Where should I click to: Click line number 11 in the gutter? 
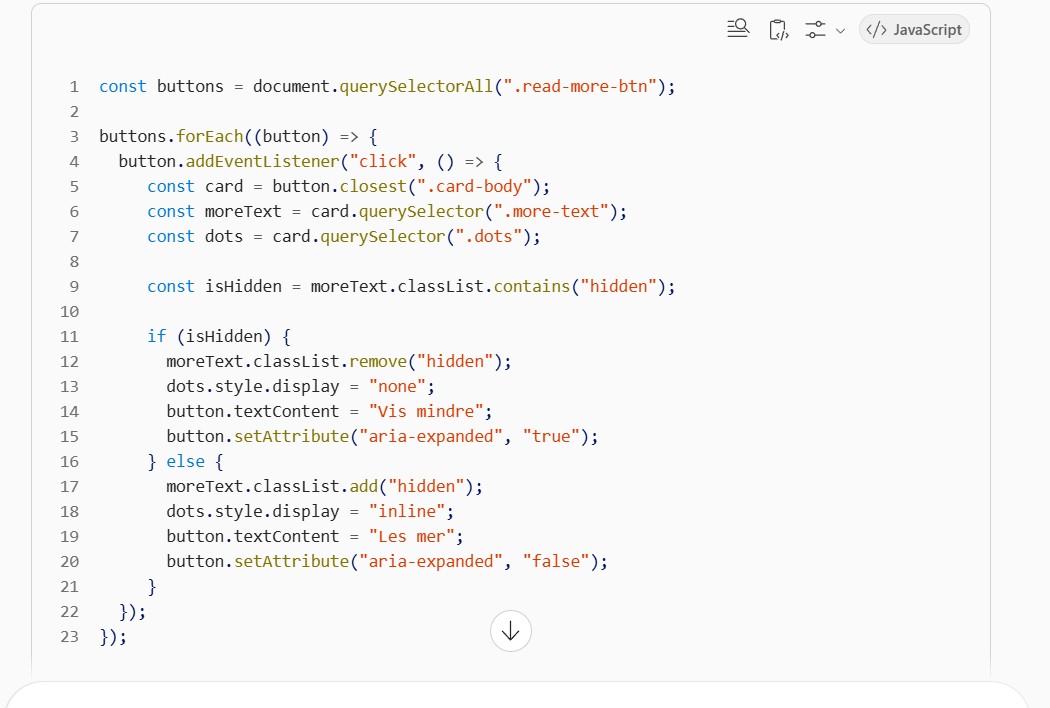point(70,337)
